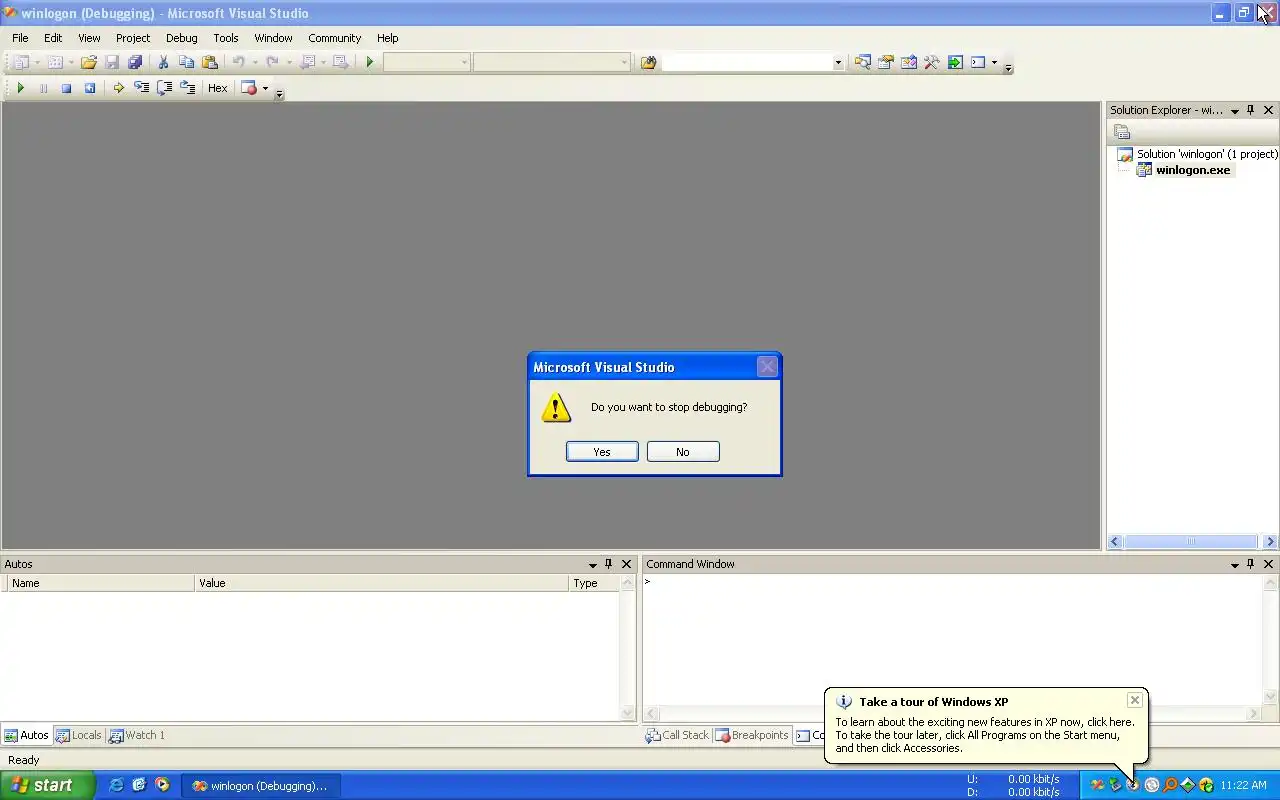This screenshot has height=800, width=1280.
Task: Click the Open File folder icon
Action: pos(89,62)
